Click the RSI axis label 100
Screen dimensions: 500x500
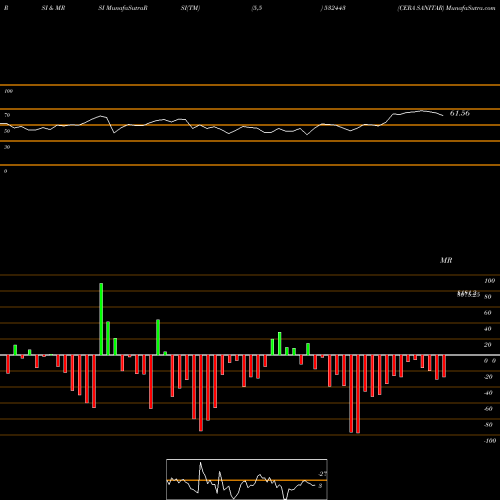click(8, 91)
